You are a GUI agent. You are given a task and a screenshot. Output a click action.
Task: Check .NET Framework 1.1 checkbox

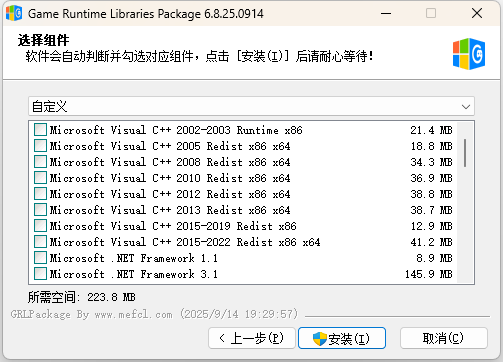[40, 257]
